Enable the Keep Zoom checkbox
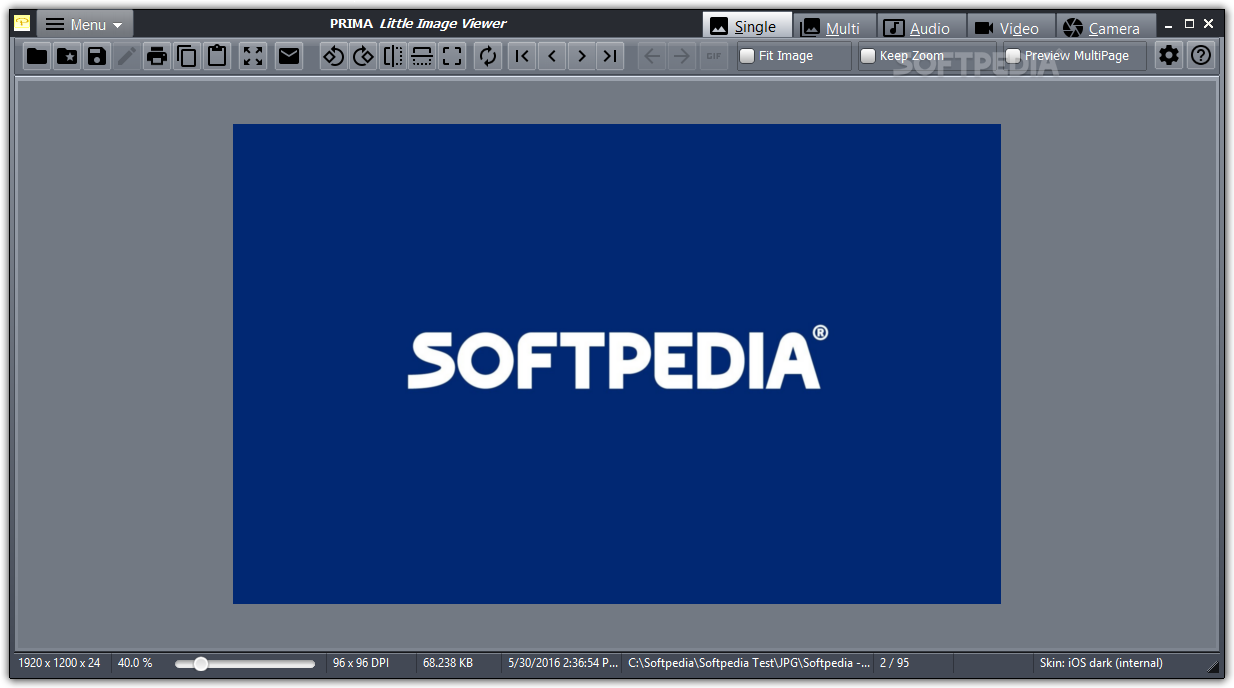This screenshot has height=688, width=1234. [868, 56]
